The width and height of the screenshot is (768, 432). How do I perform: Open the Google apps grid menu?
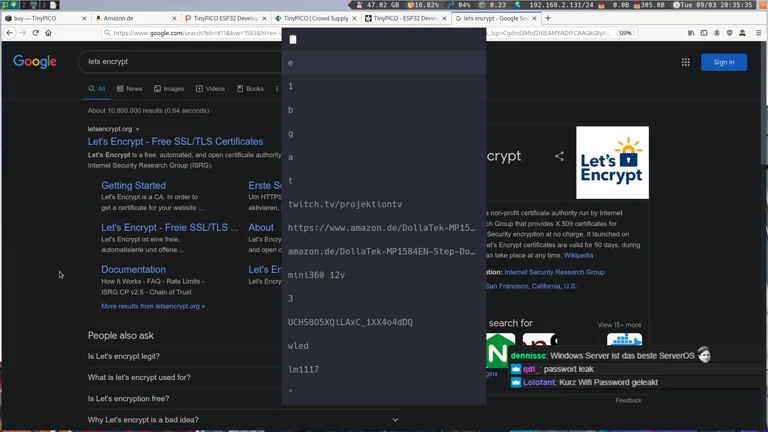point(685,62)
